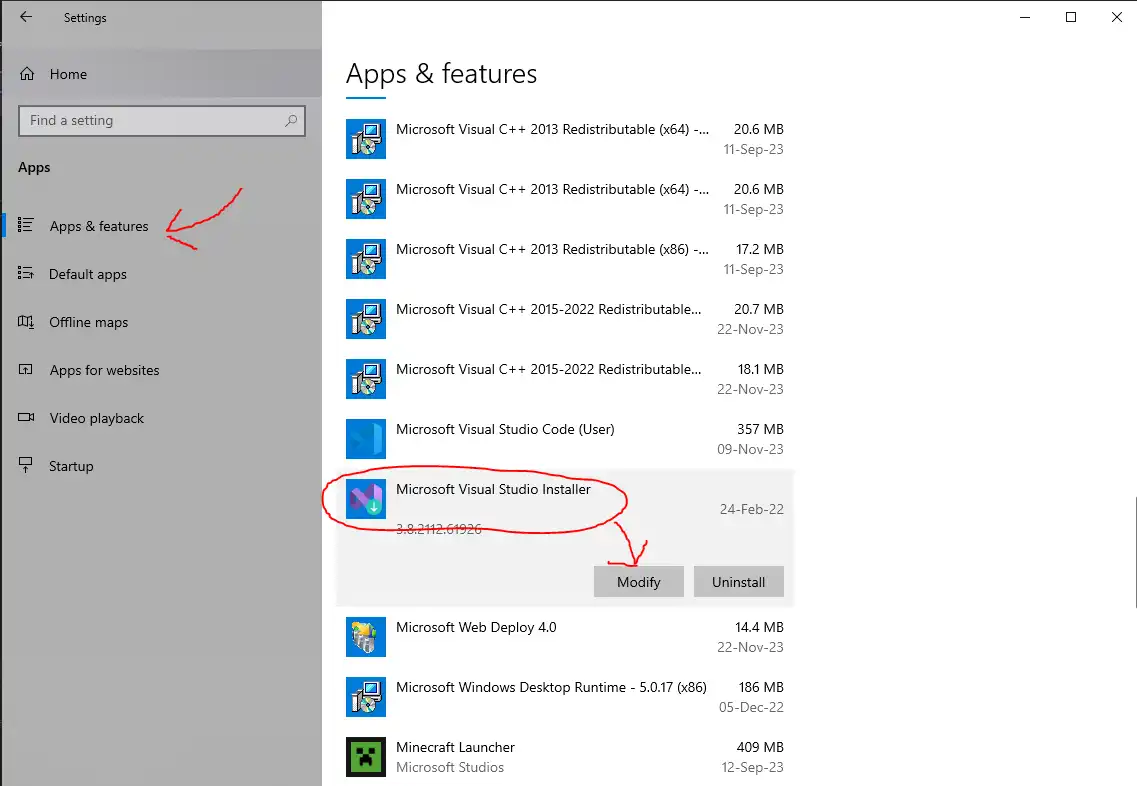Select 'Microsoft Windows Desktop Runtime - 5.0.17 (x86)' name

coord(551,687)
